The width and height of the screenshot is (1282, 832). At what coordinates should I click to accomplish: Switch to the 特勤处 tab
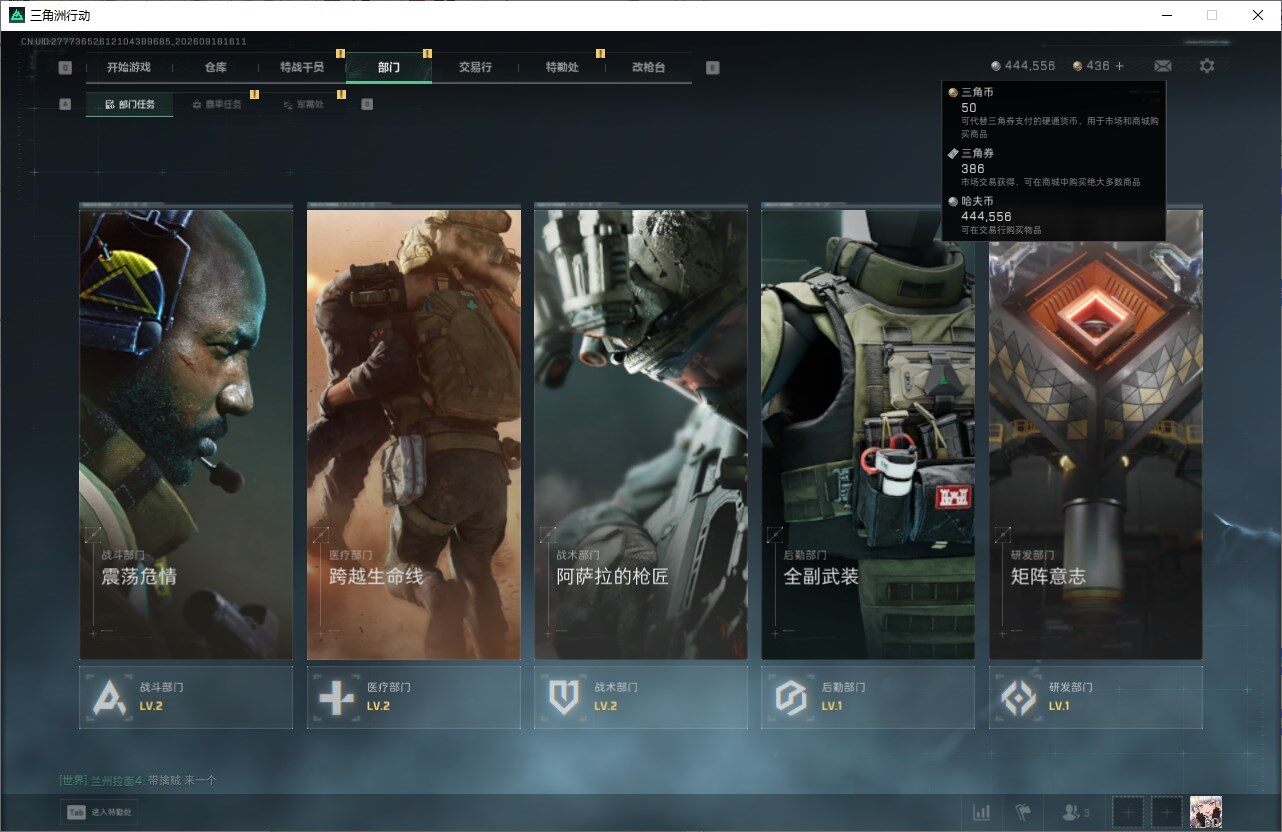coord(562,67)
